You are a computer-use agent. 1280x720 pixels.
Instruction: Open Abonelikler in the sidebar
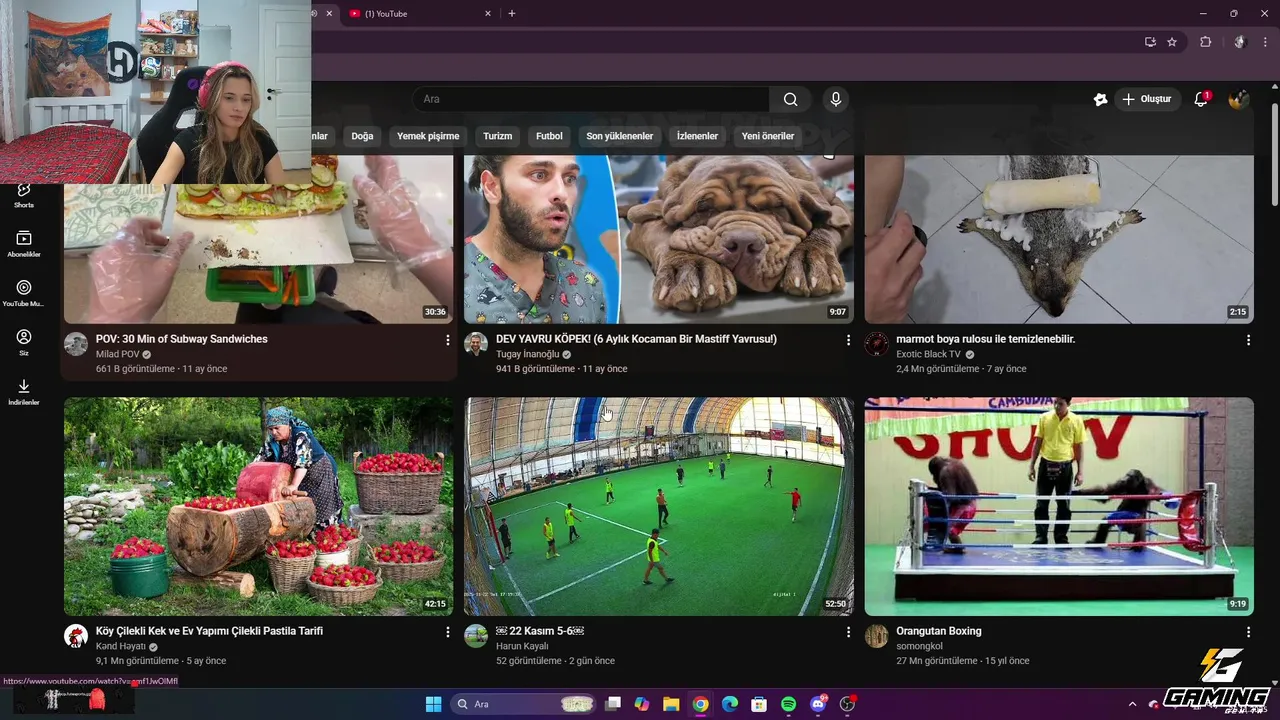tap(24, 244)
